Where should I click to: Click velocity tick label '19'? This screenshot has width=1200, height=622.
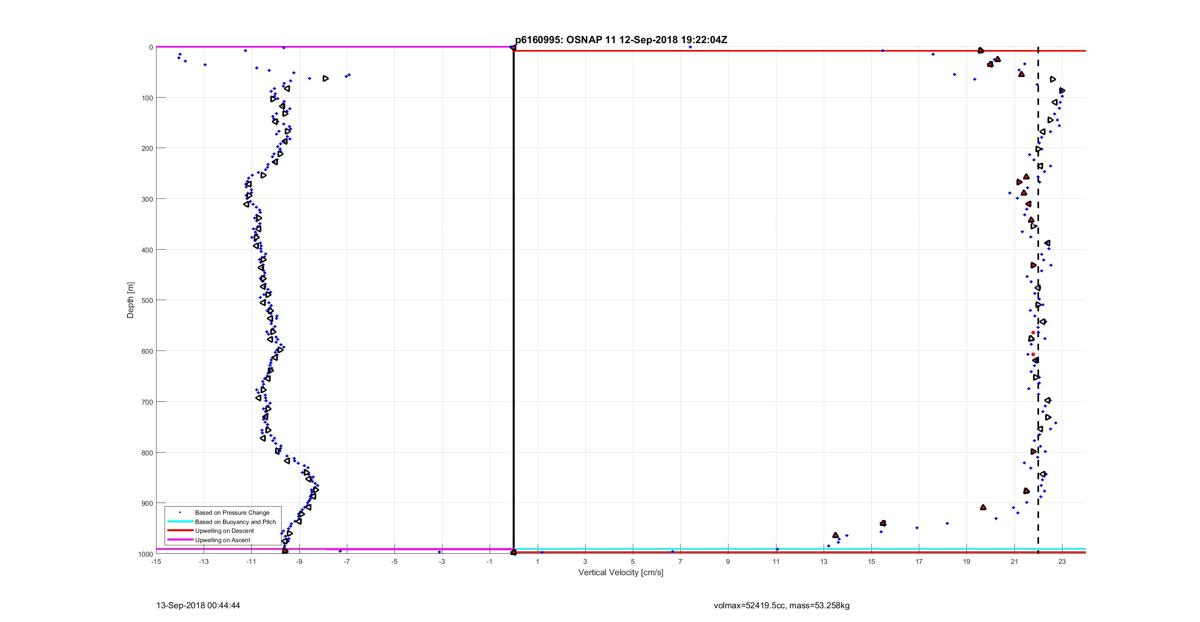point(967,562)
